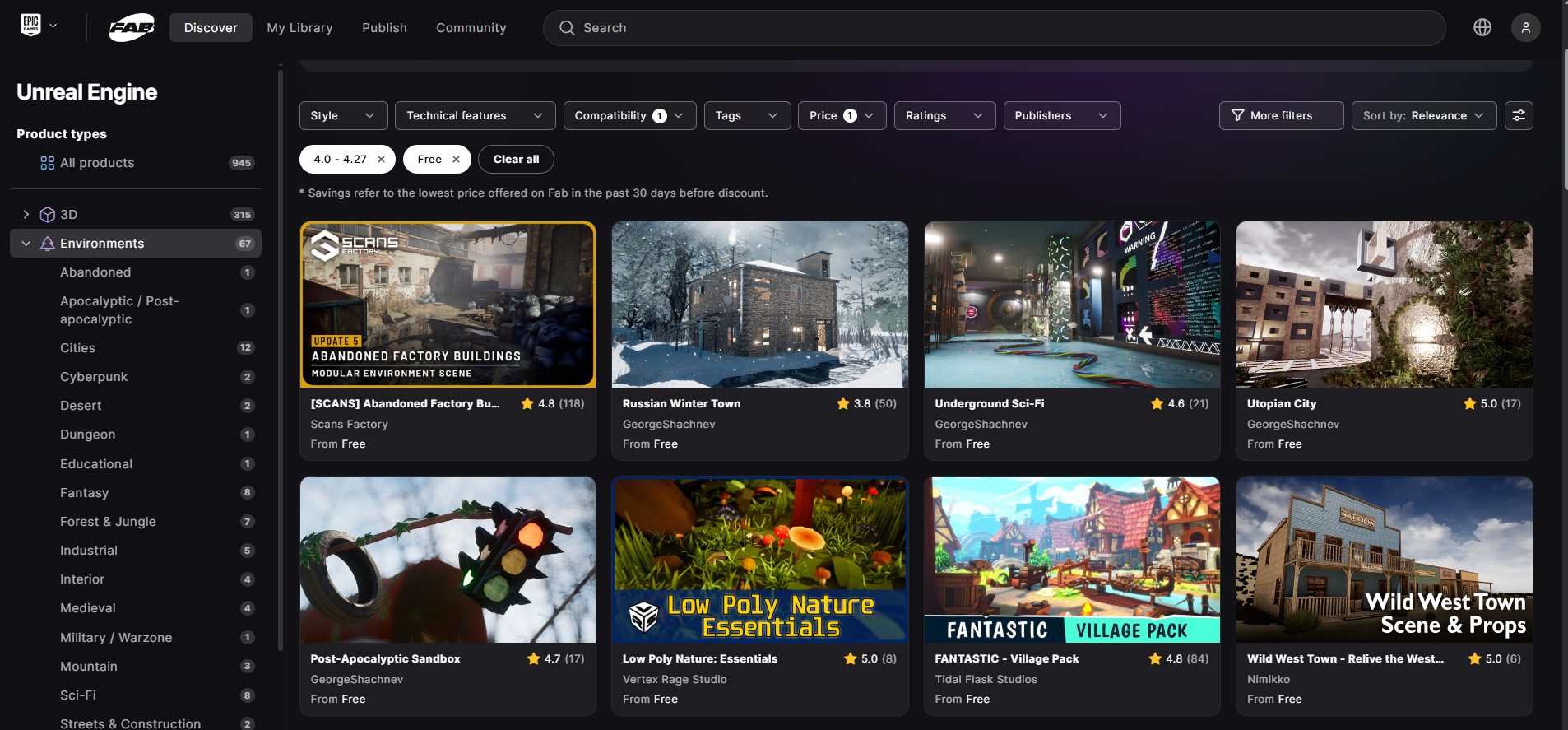The height and width of the screenshot is (730, 1568).
Task: Open the Technical features dropdown
Action: coord(475,115)
